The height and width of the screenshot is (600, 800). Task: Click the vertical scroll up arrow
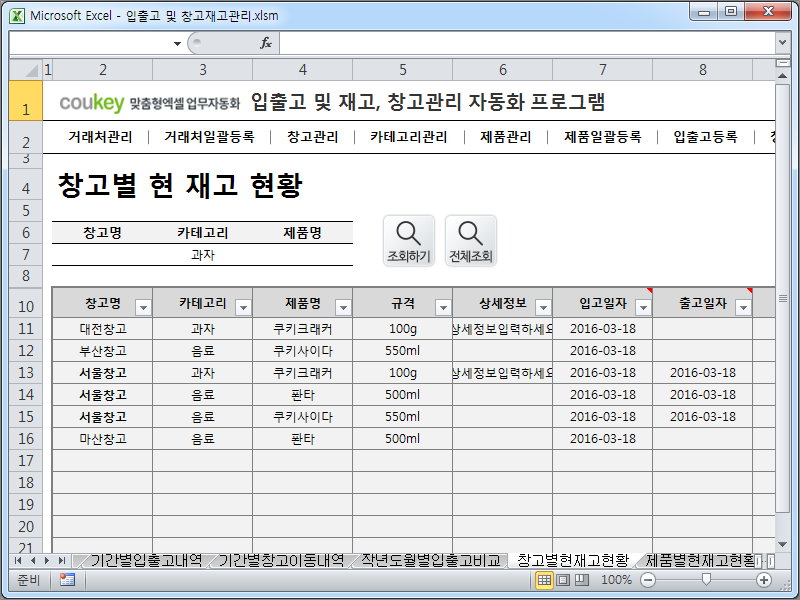782,76
